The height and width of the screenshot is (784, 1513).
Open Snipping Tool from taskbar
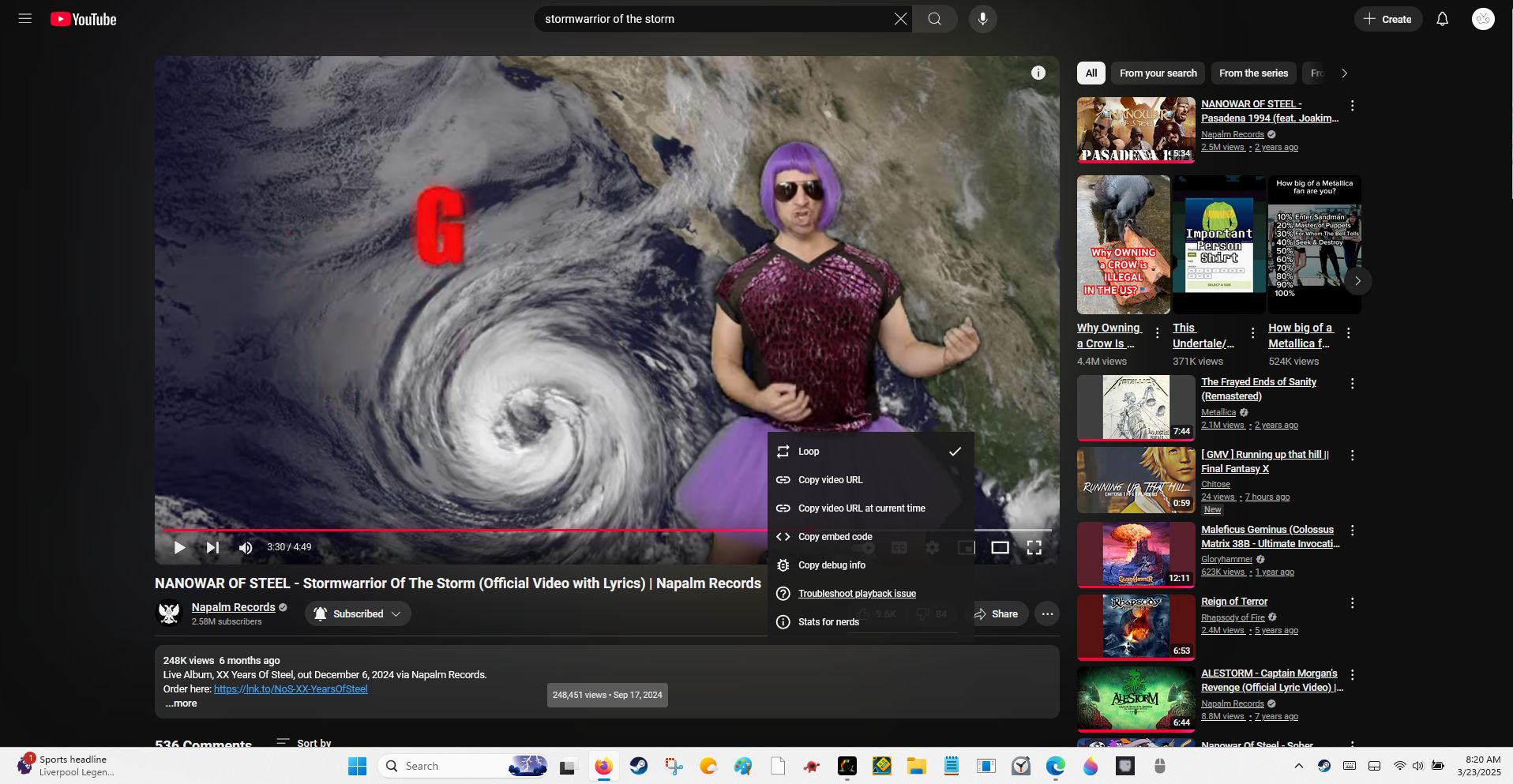pos(673,766)
